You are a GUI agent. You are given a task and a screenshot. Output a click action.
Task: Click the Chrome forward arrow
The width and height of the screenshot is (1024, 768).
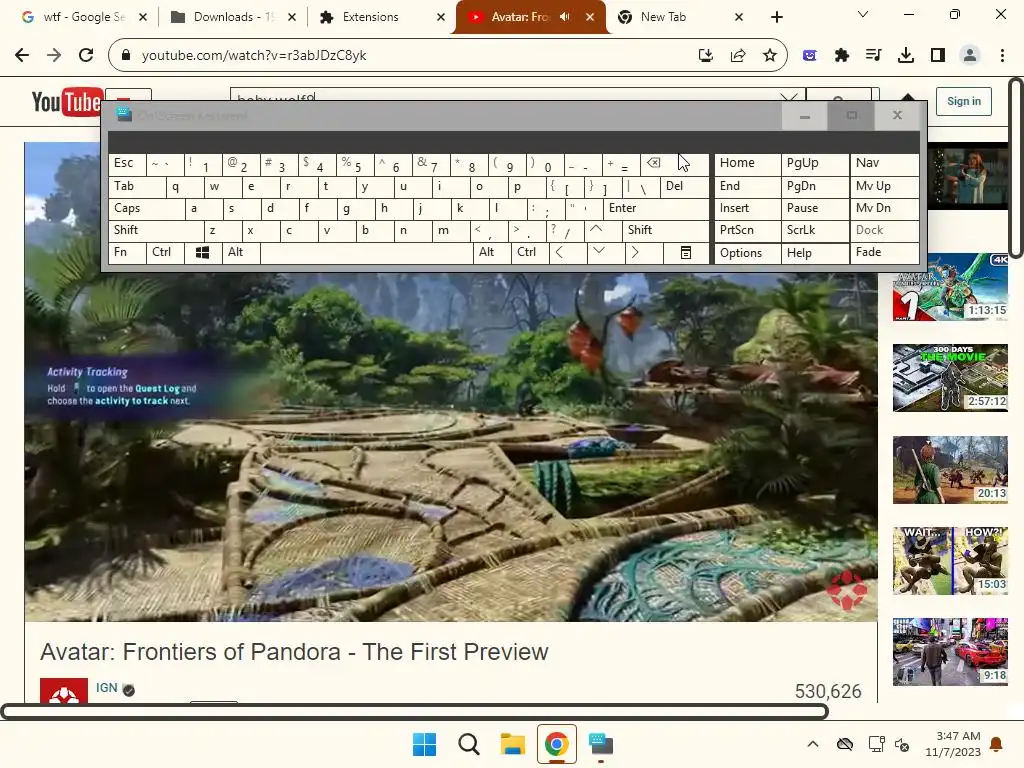[x=54, y=56]
